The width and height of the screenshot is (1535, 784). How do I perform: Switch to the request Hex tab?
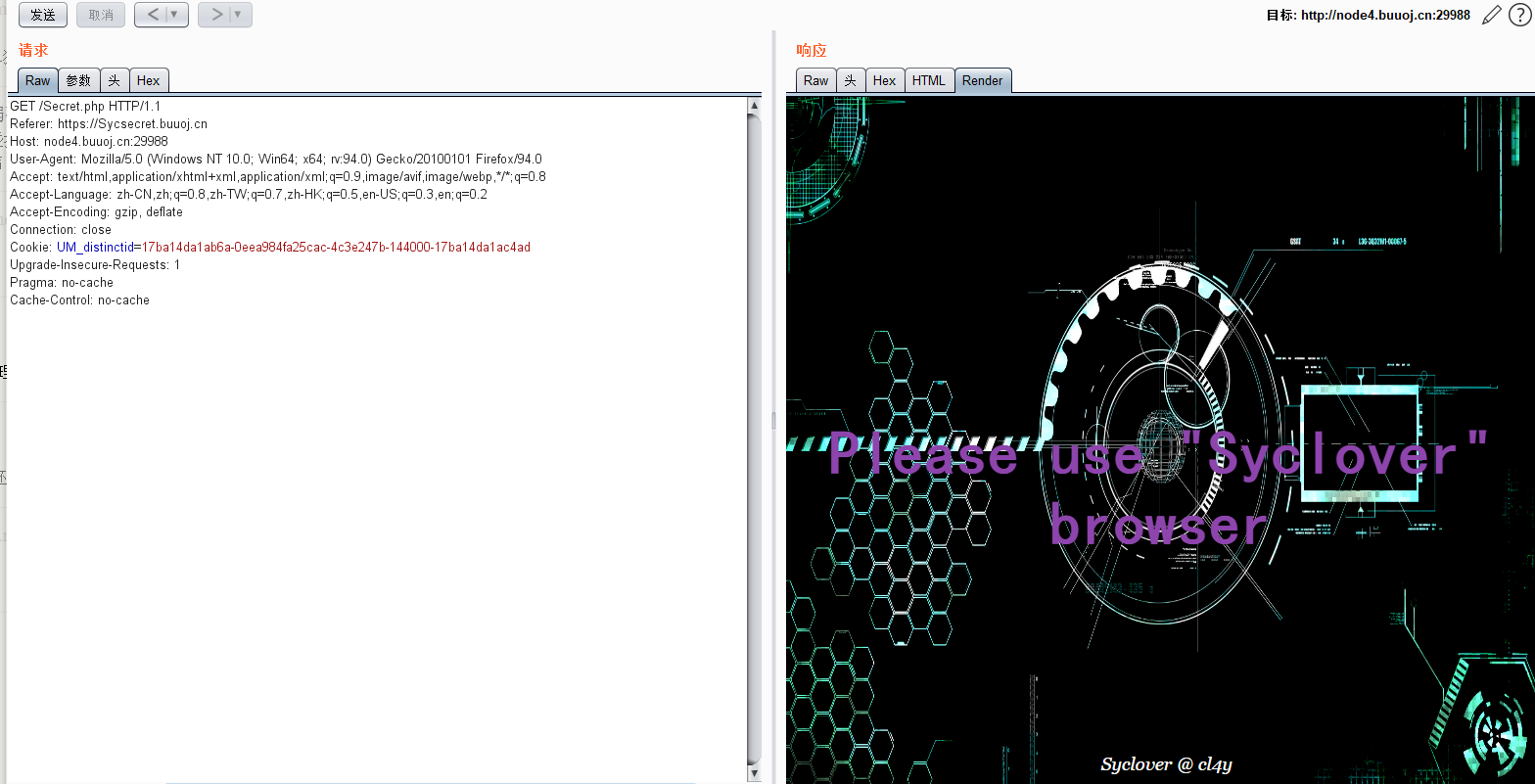point(149,80)
